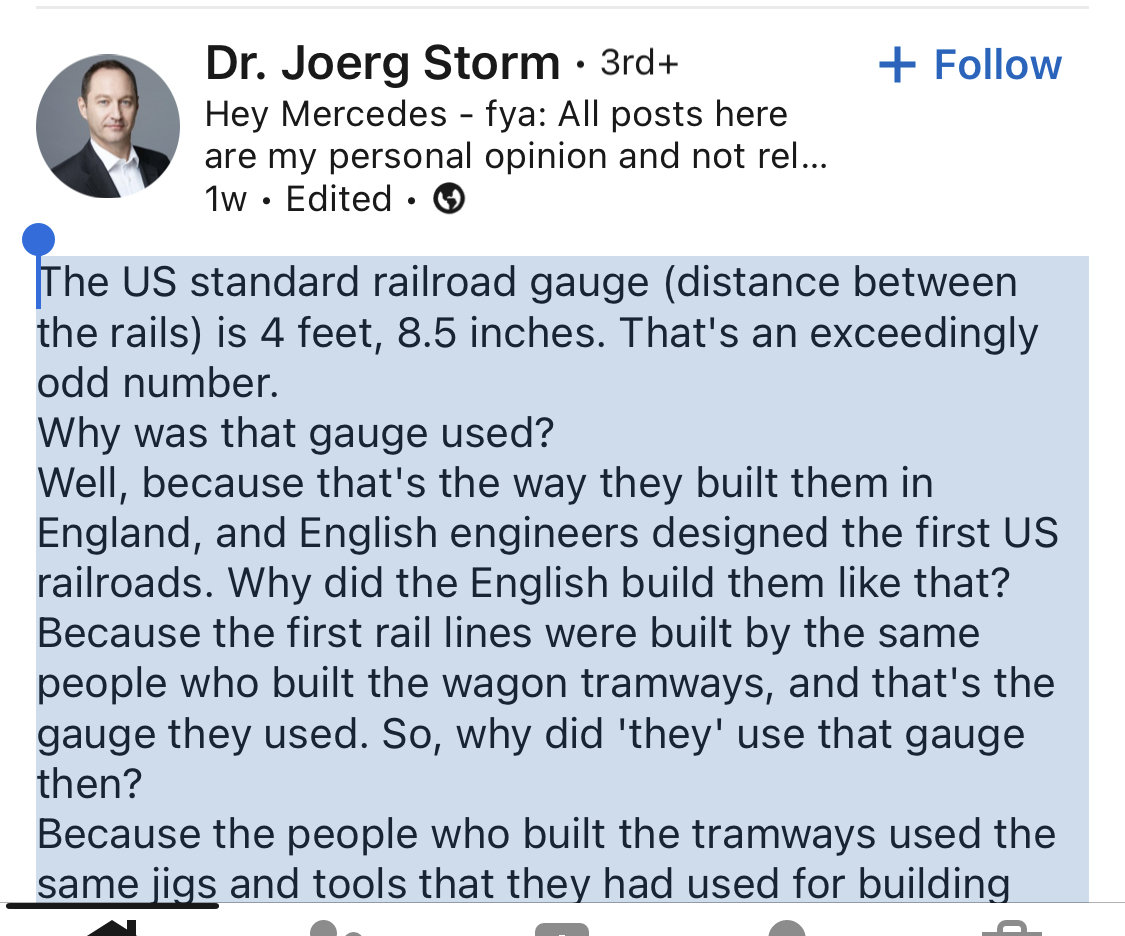
Task: Click the '1w' post timestamp
Action: [x=225, y=199]
